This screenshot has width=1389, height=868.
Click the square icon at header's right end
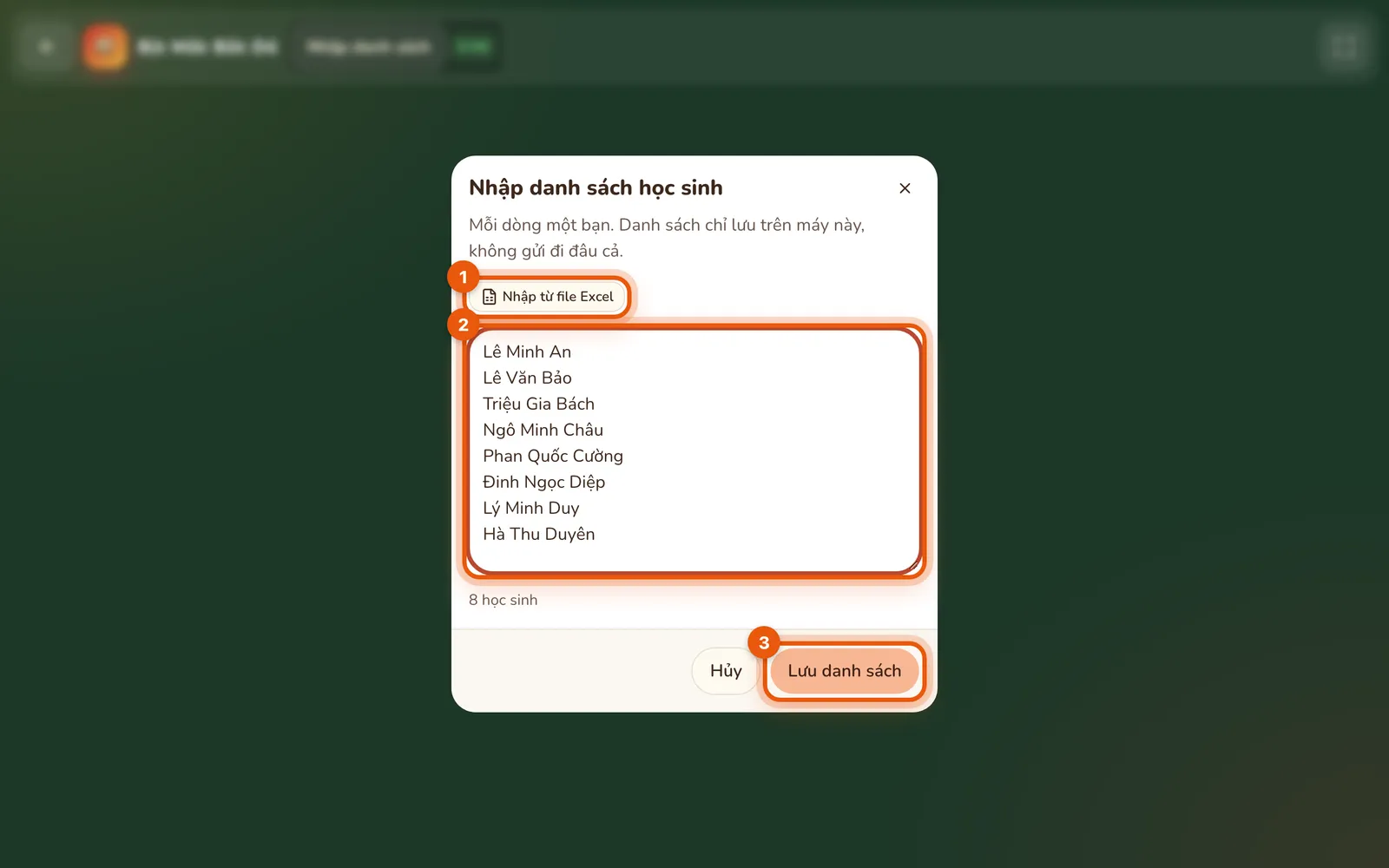click(1344, 47)
